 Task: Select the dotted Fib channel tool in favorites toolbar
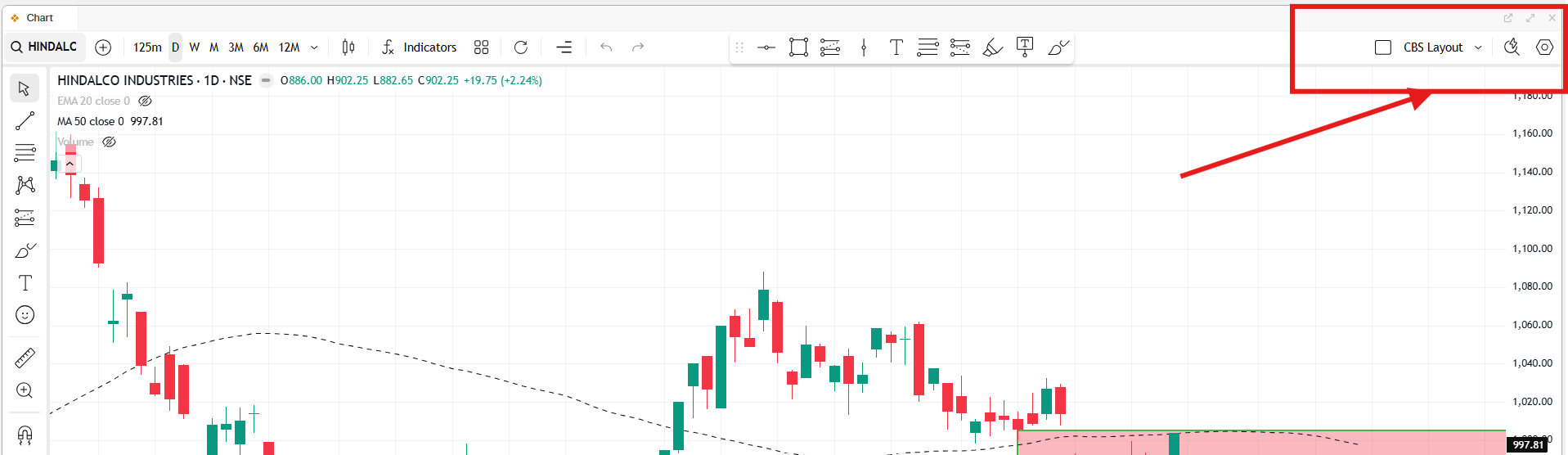point(960,47)
